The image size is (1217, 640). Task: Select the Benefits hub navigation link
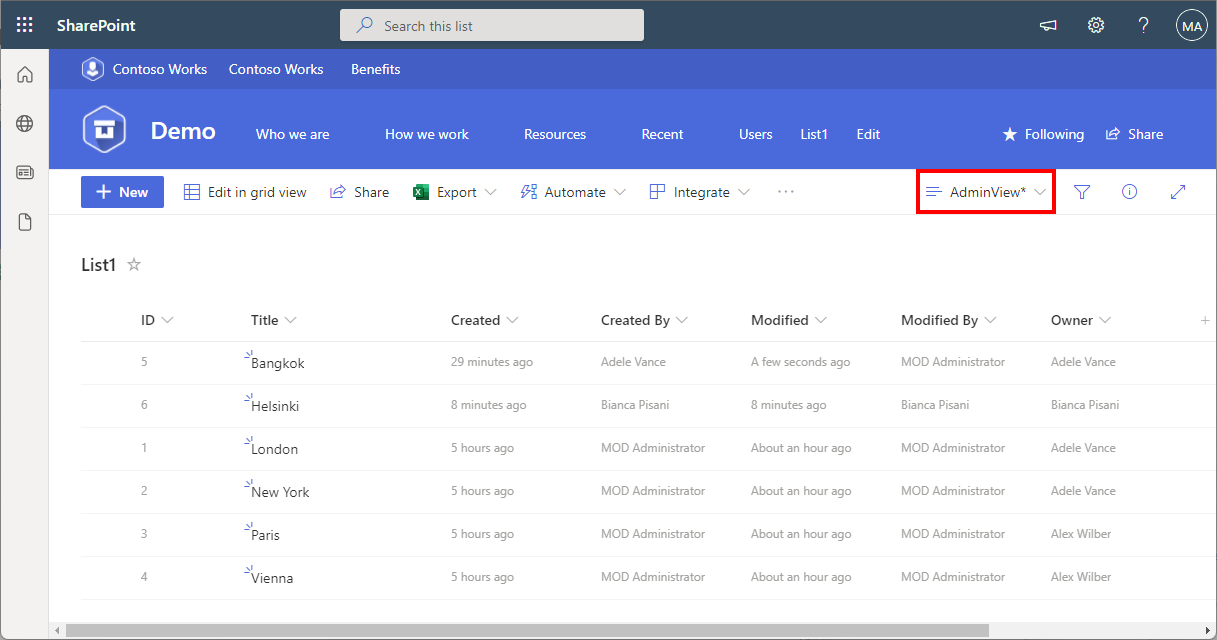(375, 69)
